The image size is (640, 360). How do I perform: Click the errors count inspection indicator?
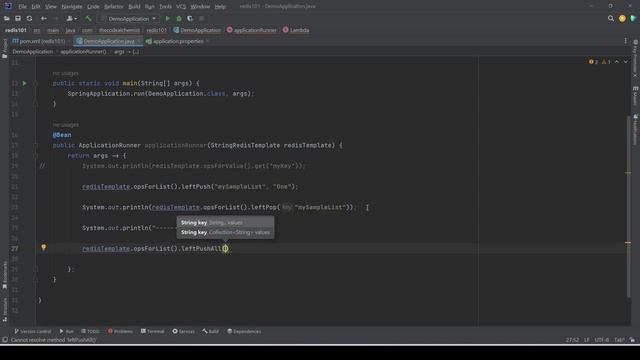(593, 62)
